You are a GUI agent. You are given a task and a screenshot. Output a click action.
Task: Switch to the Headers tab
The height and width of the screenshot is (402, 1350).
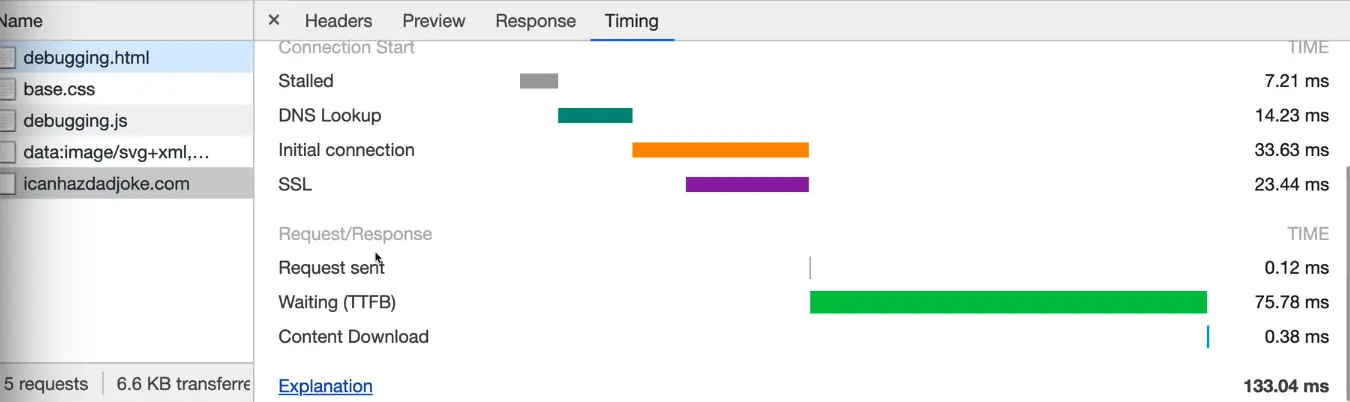(338, 20)
